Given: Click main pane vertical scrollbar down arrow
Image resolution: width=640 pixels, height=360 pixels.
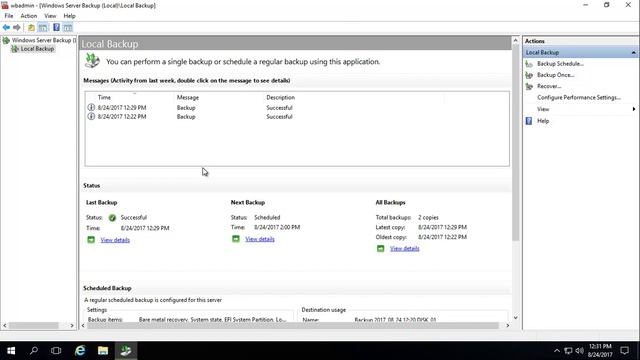Looking at the screenshot, I should [516, 318].
